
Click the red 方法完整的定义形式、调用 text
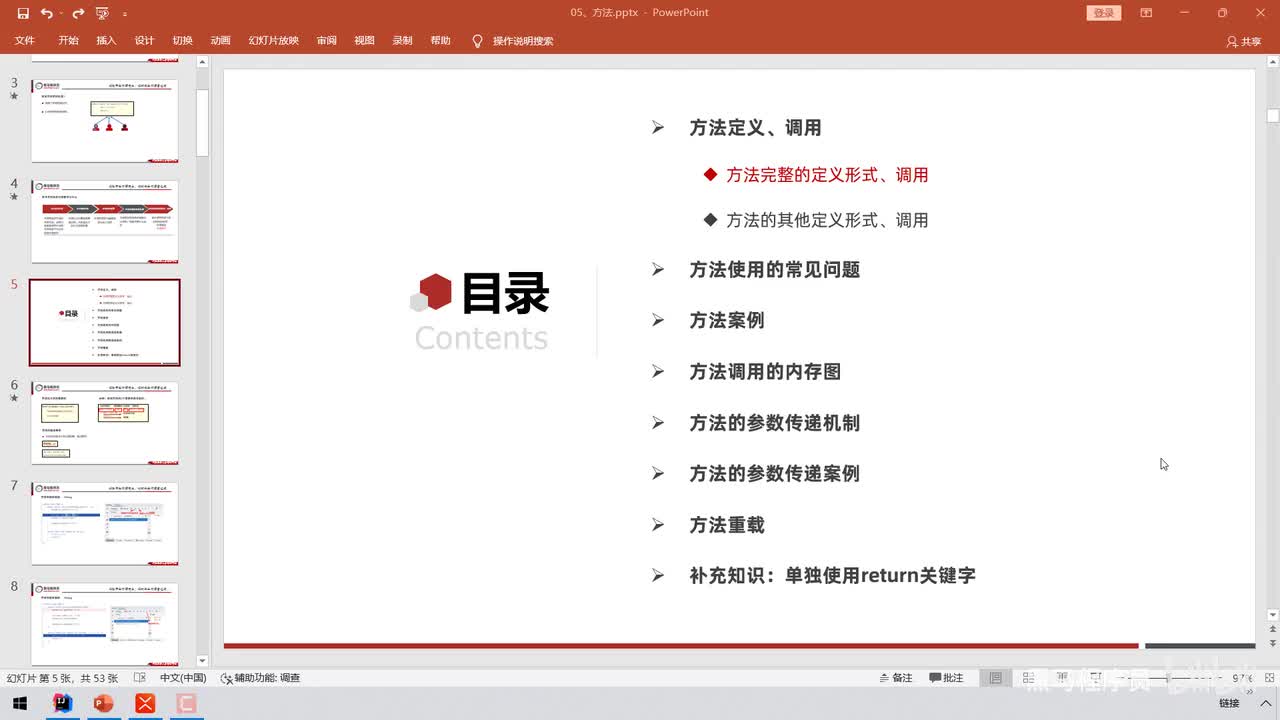coord(827,175)
